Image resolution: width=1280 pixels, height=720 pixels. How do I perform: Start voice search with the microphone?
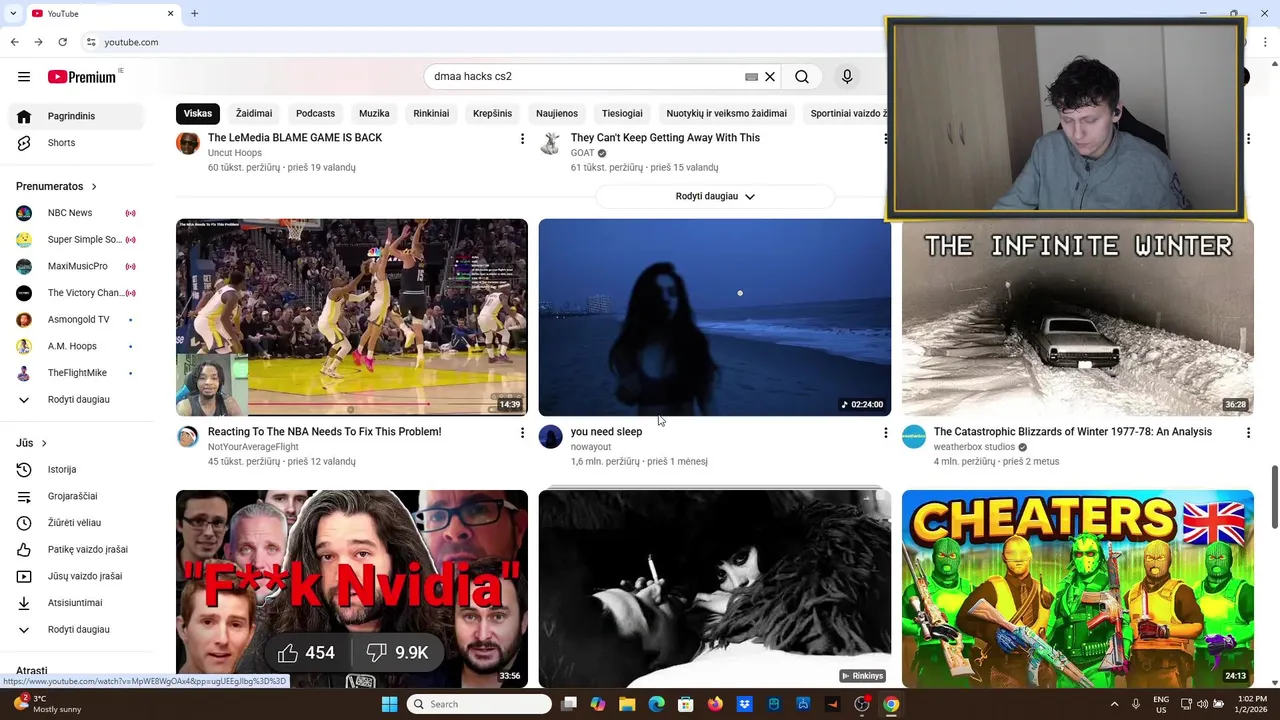click(847, 77)
